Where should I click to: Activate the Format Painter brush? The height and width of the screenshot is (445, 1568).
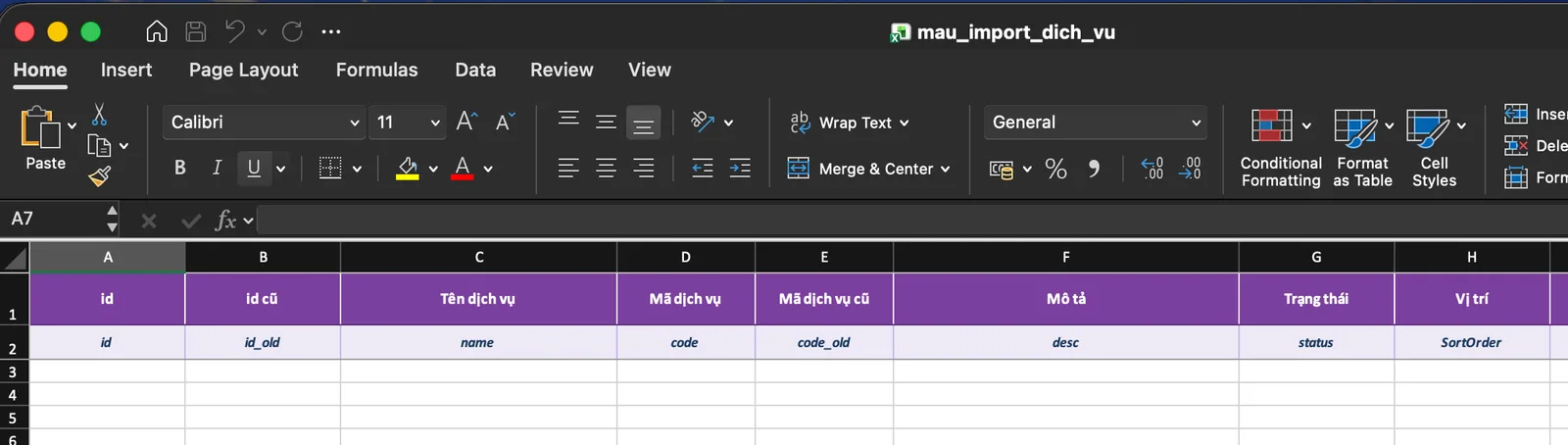tap(99, 176)
